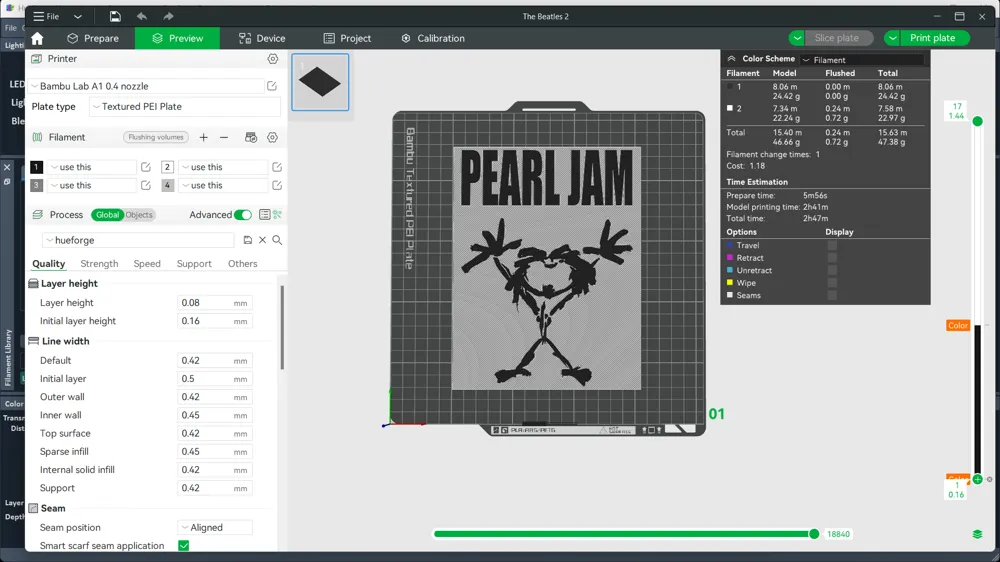Edit filament 2 preset
Image resolution: width=1000 pixels, height=562 pixels.
pos(277,167)
